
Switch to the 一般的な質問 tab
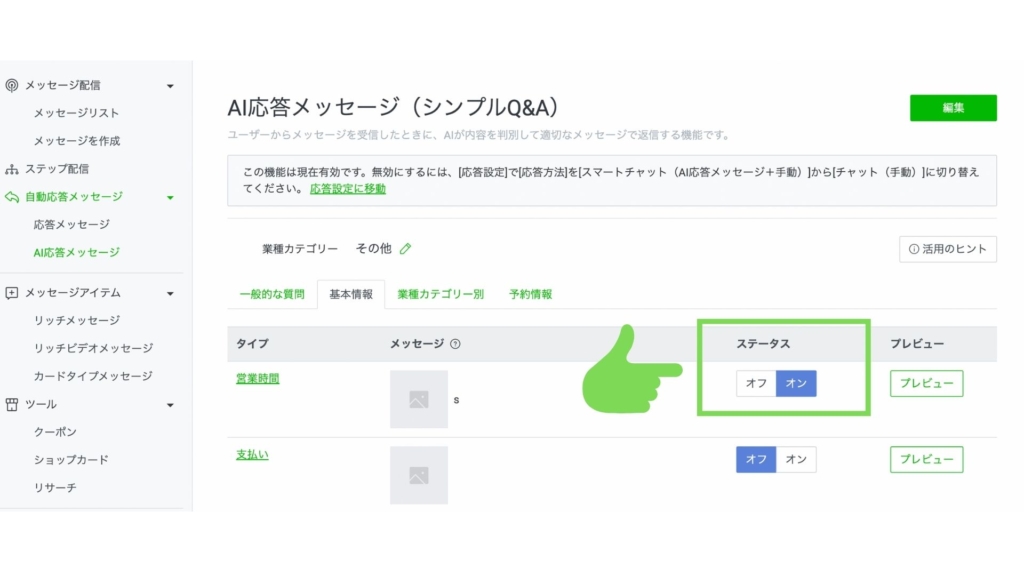[271, 294]
